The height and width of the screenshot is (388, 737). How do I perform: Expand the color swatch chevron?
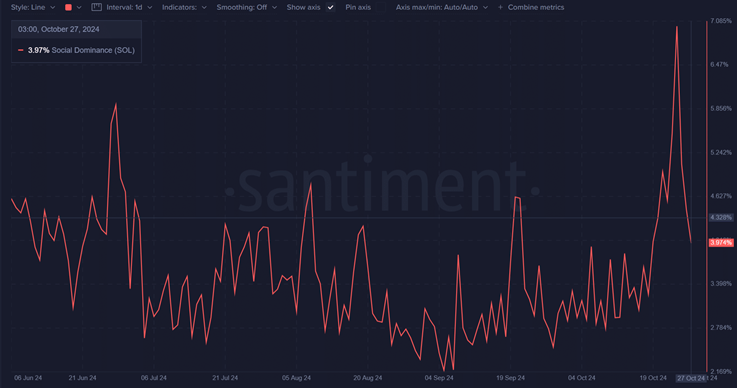(x=79, y=8)
